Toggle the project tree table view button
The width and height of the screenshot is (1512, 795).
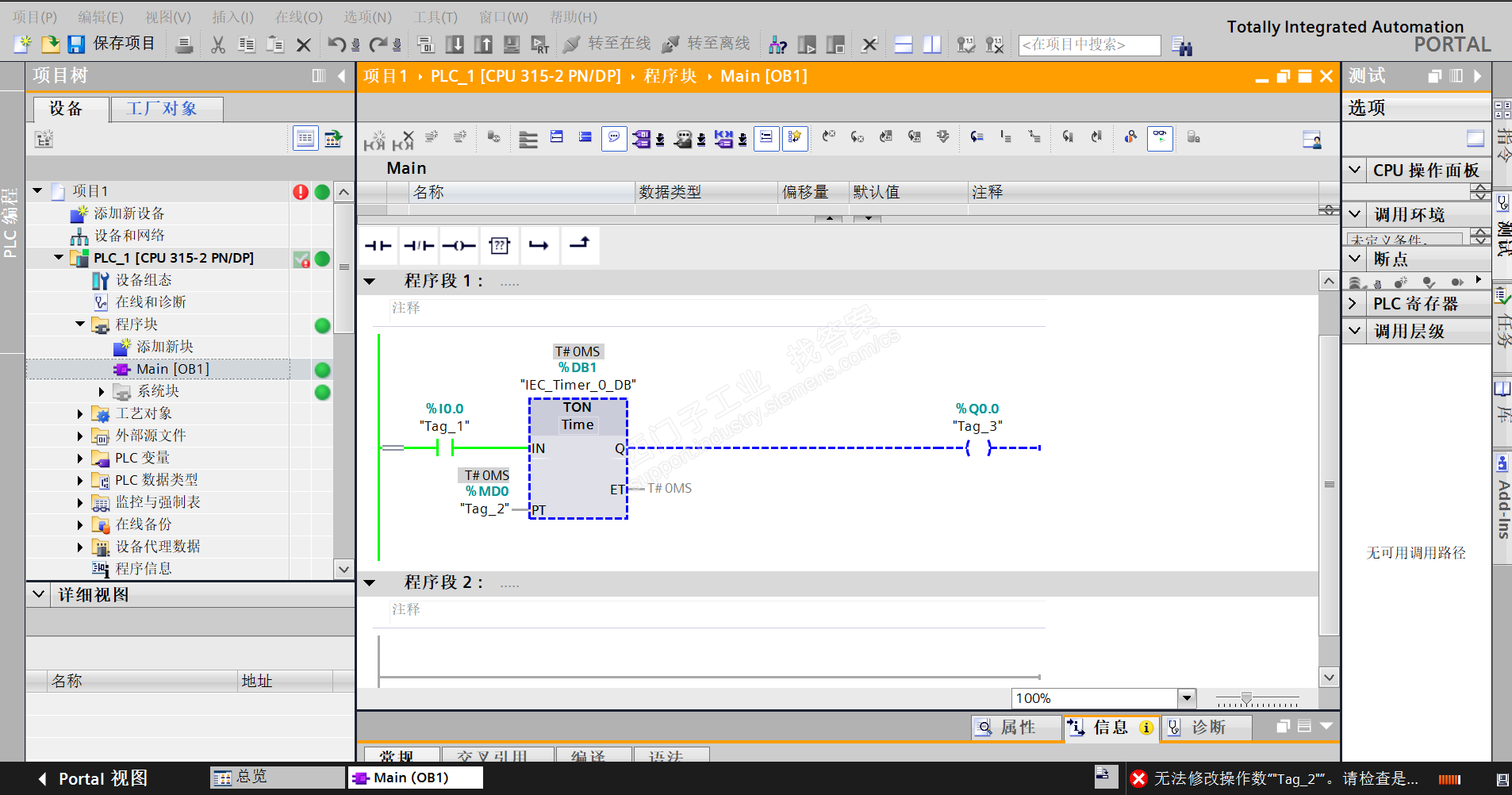305,139
